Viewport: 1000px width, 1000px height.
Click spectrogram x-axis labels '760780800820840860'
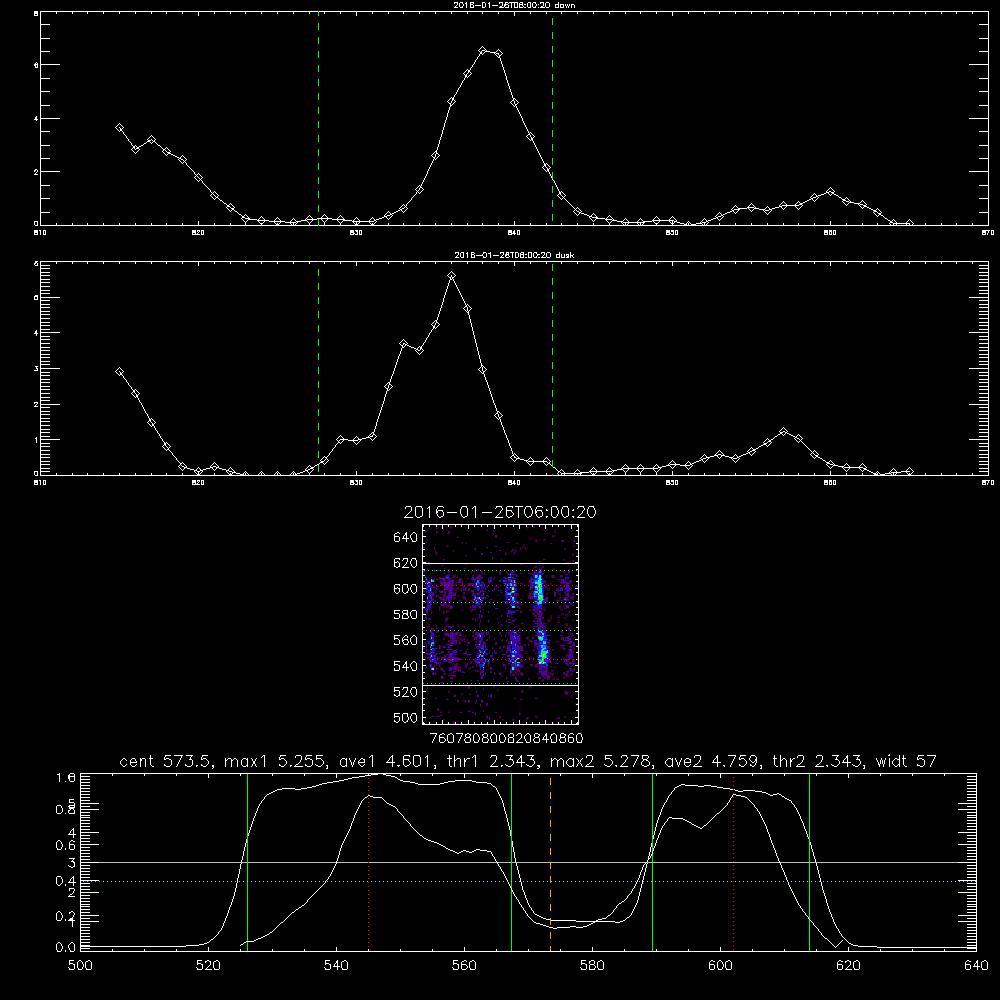507,738
